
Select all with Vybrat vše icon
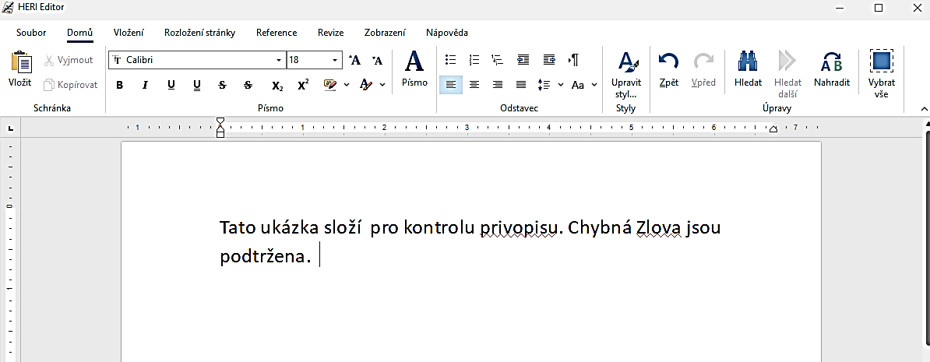click(x=881, y=61)
